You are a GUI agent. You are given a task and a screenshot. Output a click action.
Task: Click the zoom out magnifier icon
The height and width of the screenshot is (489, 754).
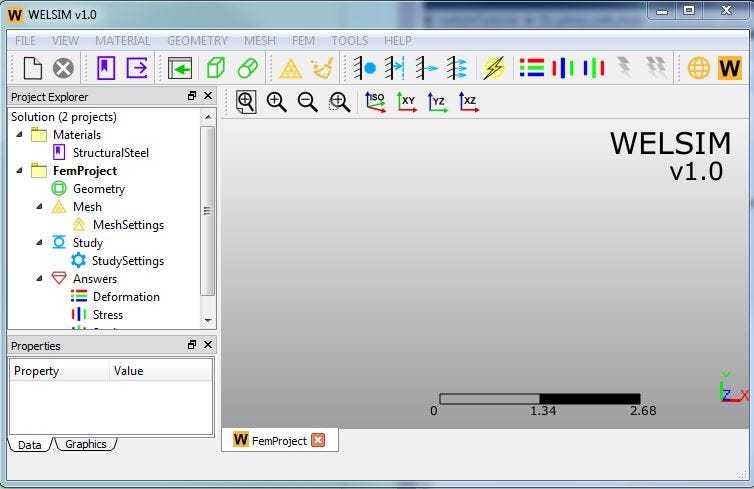tap(307, 102)
